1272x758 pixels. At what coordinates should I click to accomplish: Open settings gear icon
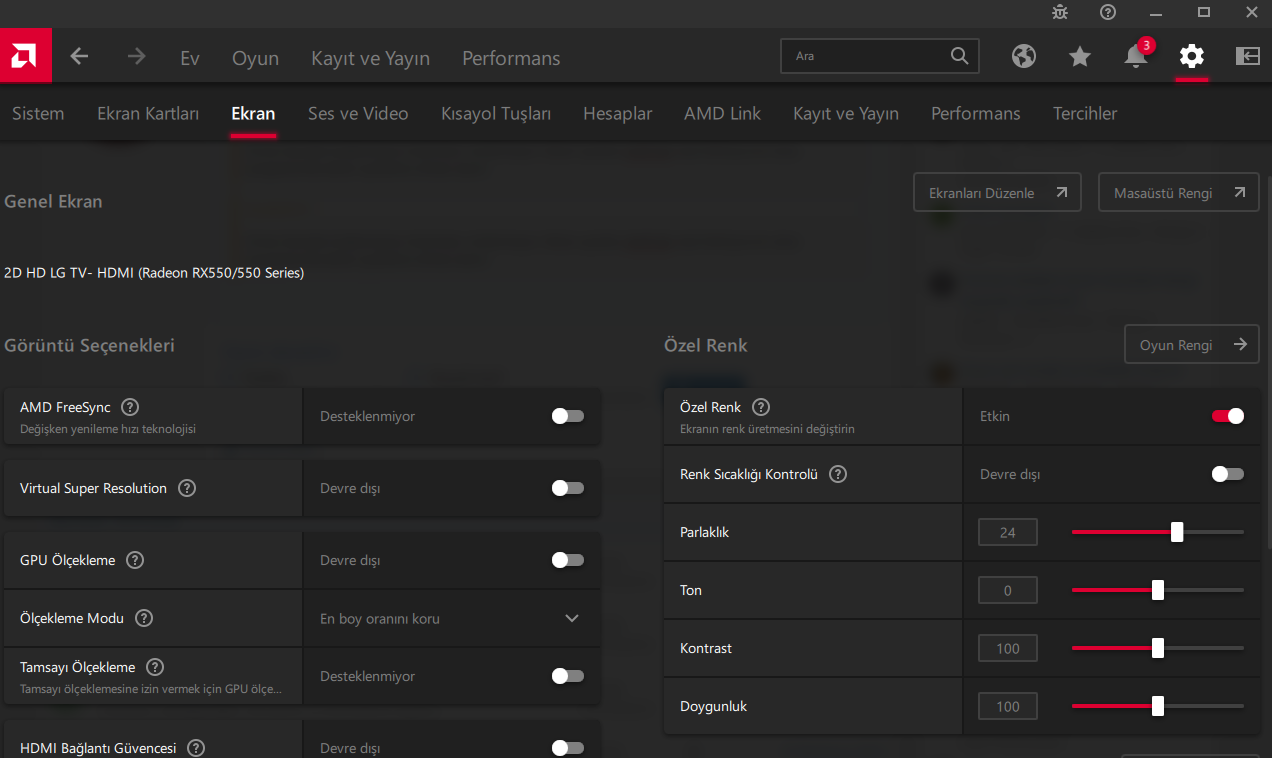click(x=1191, y=56)
